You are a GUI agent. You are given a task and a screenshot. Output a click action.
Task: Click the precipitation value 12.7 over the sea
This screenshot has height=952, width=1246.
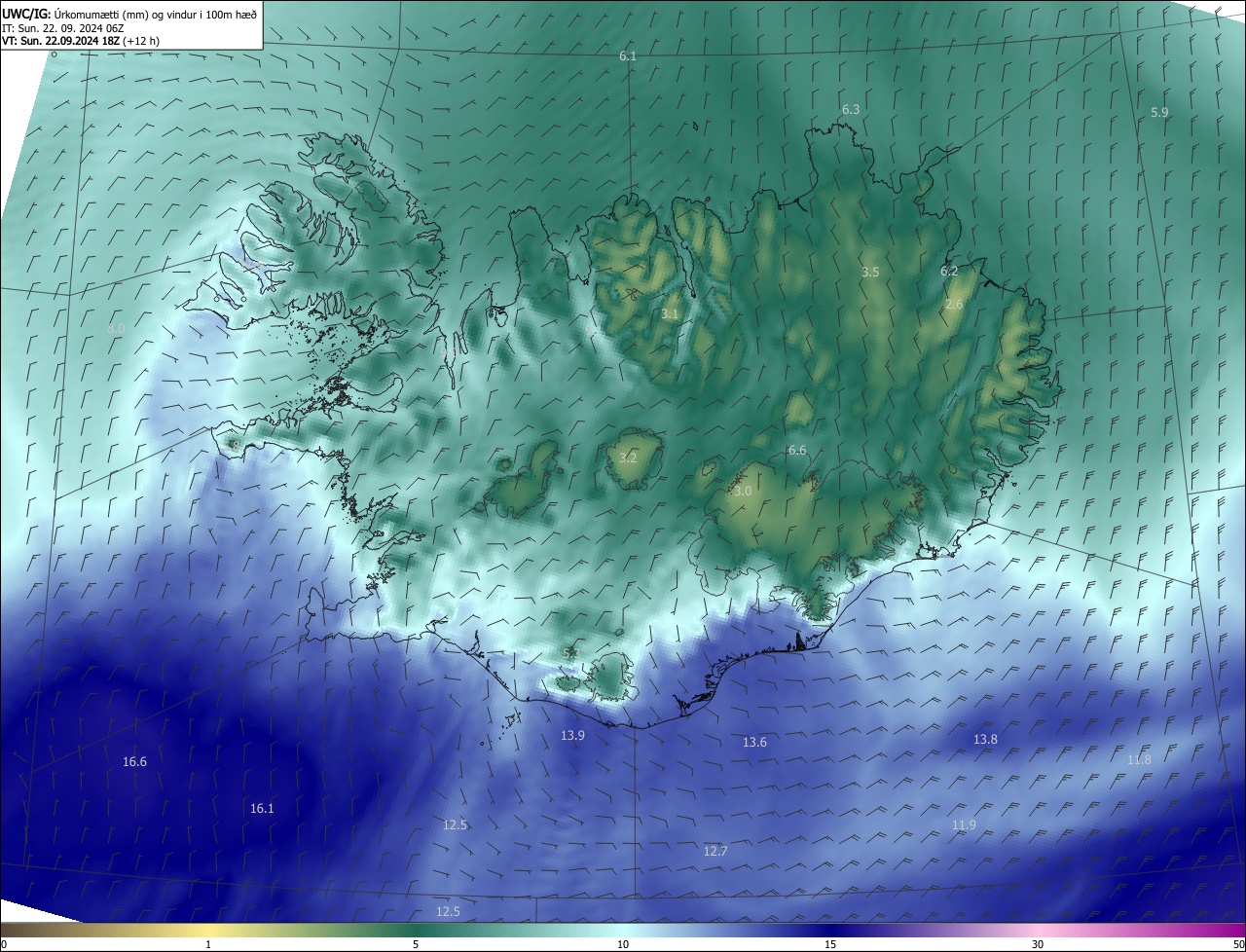715,852
